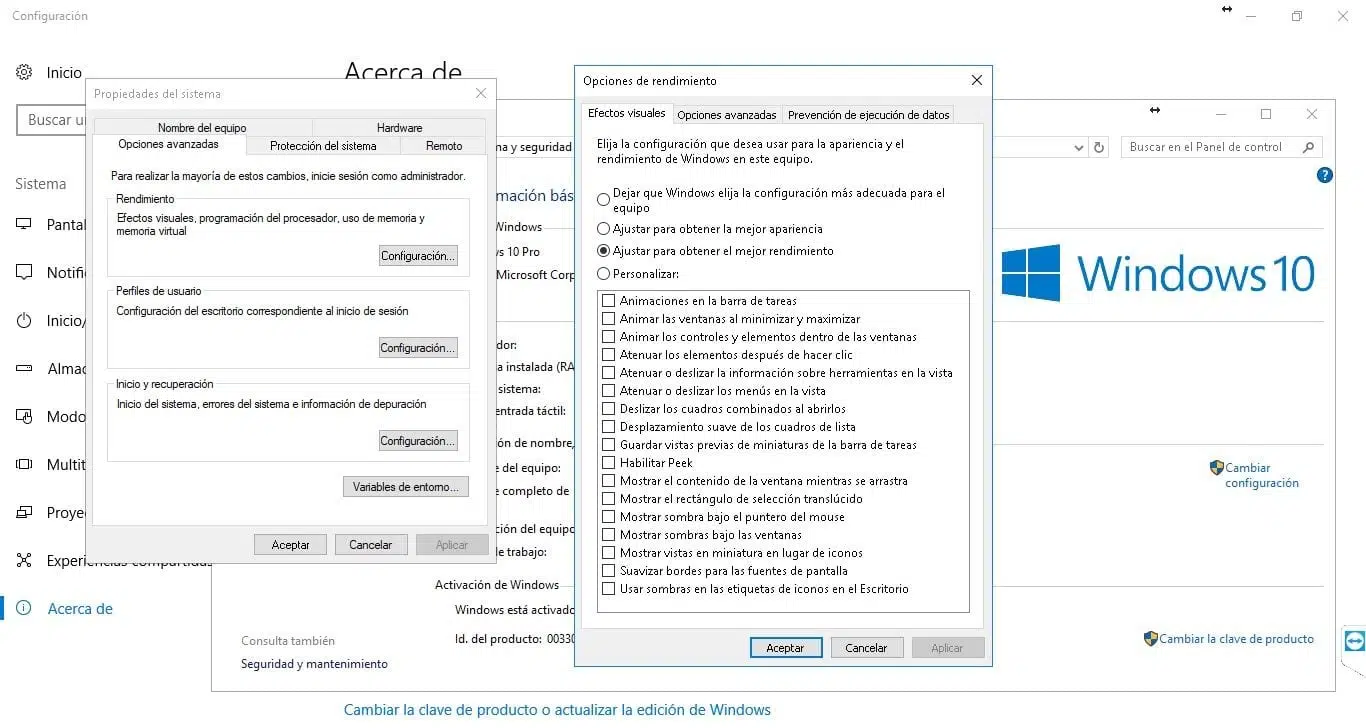Click the Modo tableta icon in sidebar

tap(24, 416)
